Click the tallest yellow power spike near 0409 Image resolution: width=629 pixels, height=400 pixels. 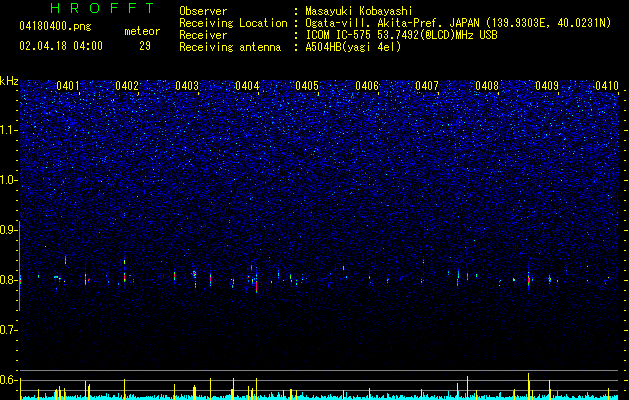[x=528, y=386]
